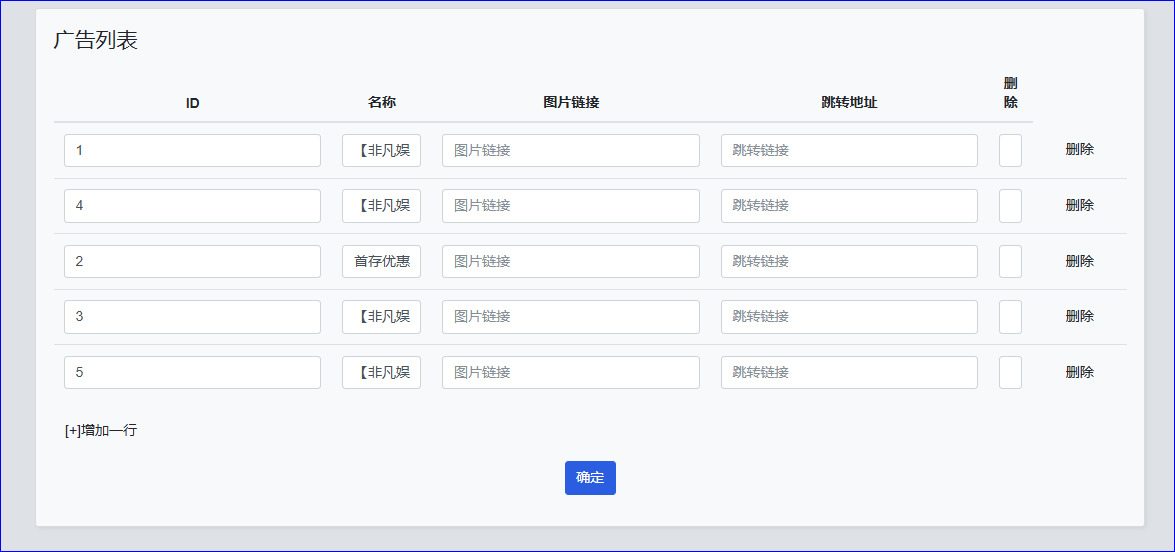The height and width of the screenshot is (552, 1175).
Task: Click the 跳转链接 input in ID 5 row
Action: (x=849, y=373)
